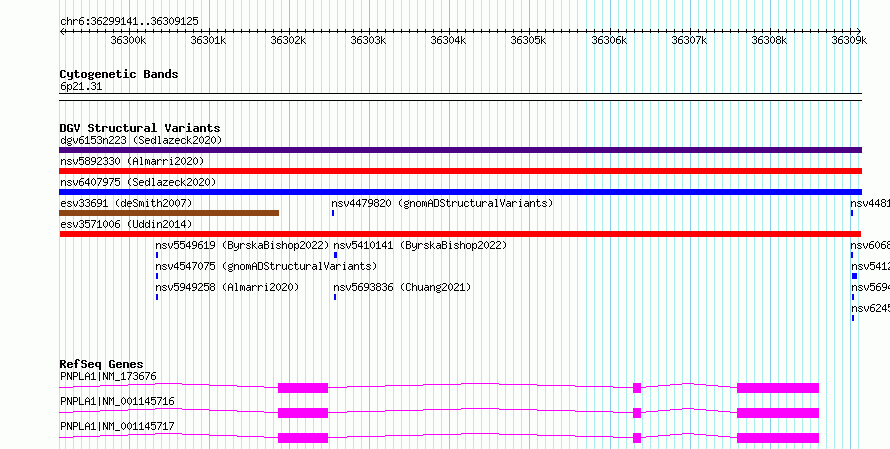Screen dimensions: 890x449
Task: Select the smallest exon of NM_001145717
Action: (x=637, y=438)
